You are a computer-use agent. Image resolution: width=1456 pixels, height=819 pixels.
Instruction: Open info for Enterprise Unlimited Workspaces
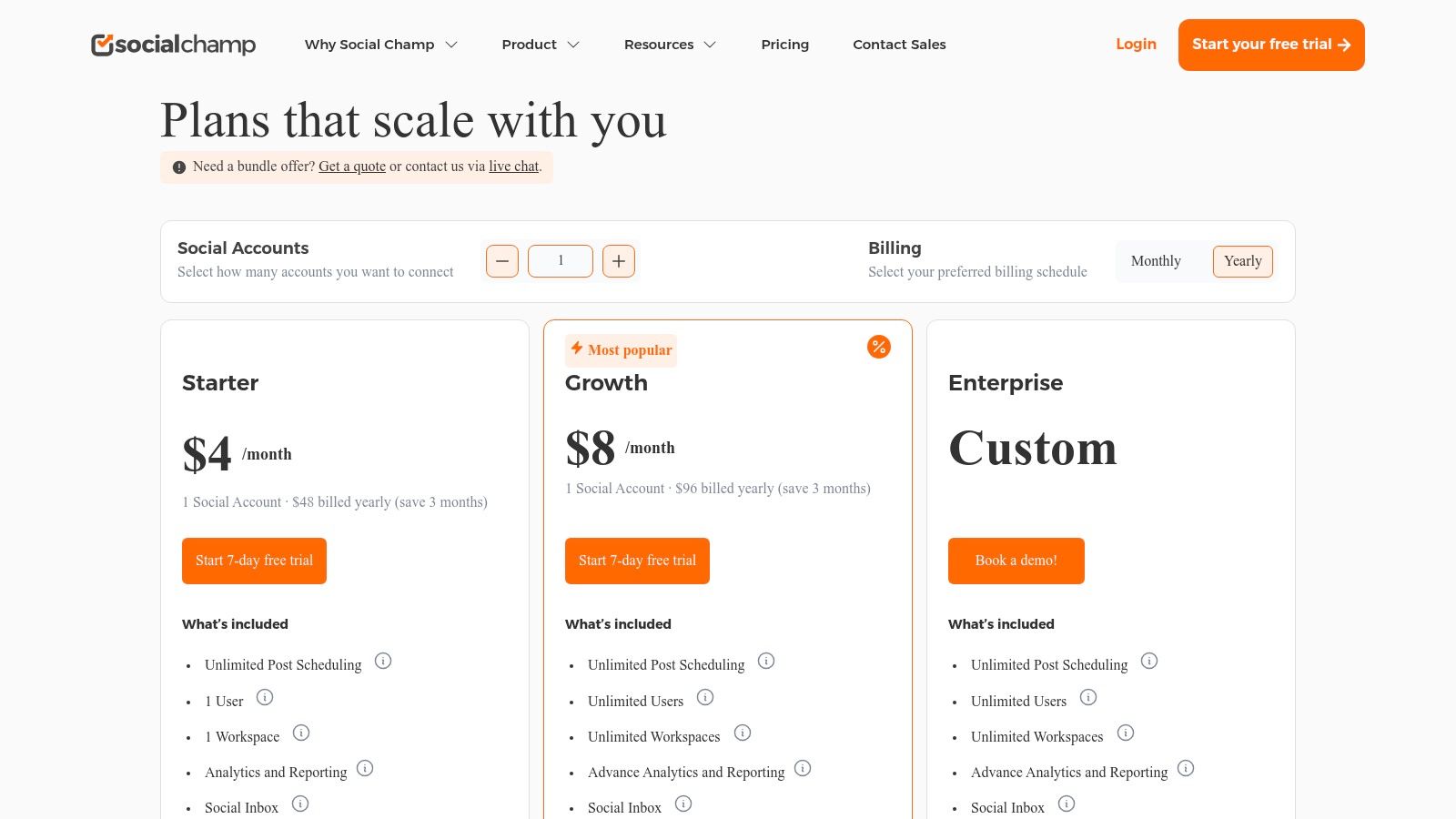point(1126,733)
